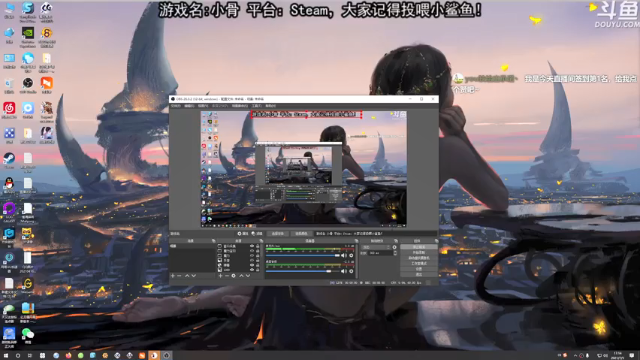This screenshot has width=640, height=360.
Task: Toggle eye visibility of last source row
Action: [x=252, y=270]
